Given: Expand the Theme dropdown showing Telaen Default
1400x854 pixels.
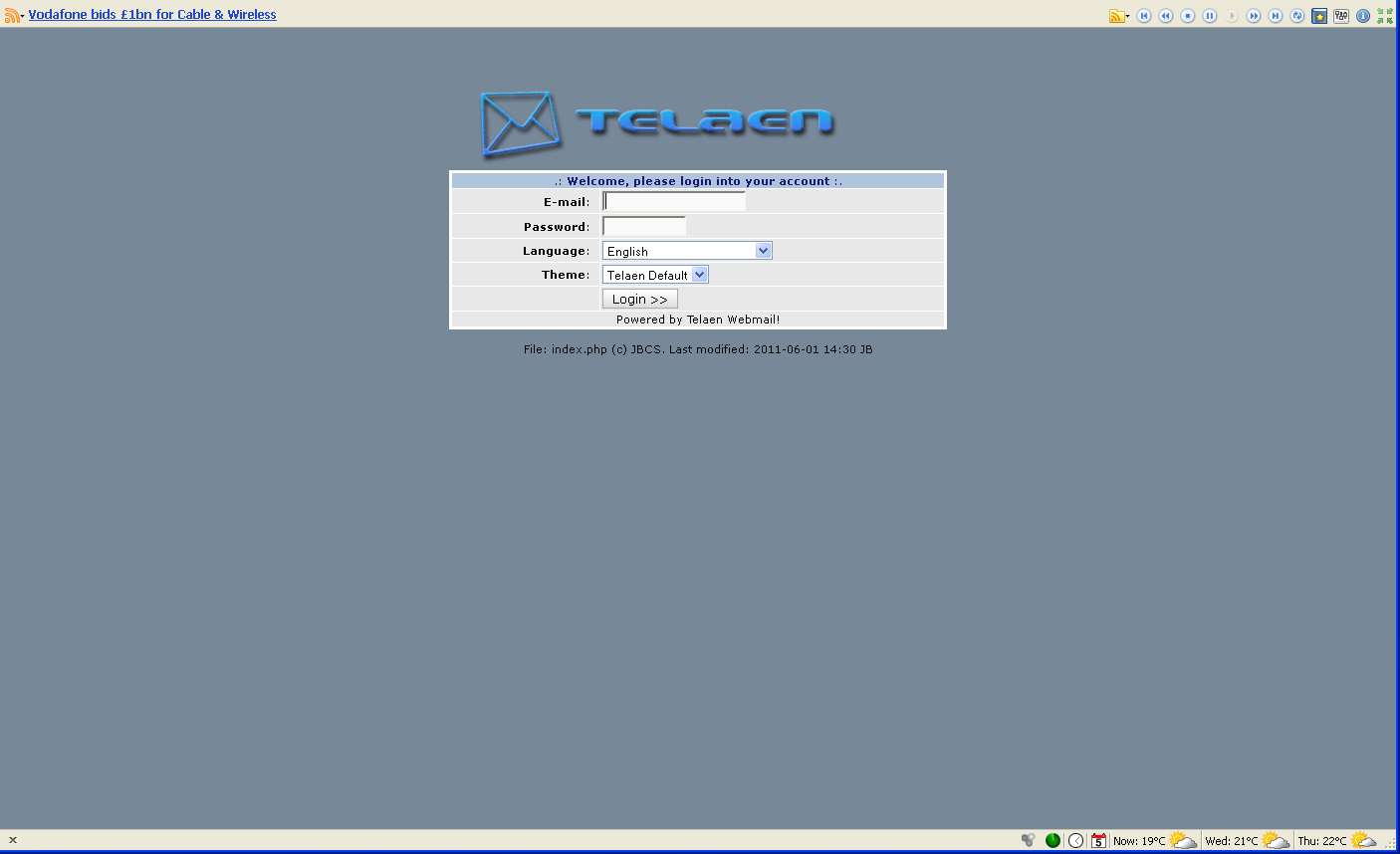Looking at the screenshot, I should [x=655, y=275].
